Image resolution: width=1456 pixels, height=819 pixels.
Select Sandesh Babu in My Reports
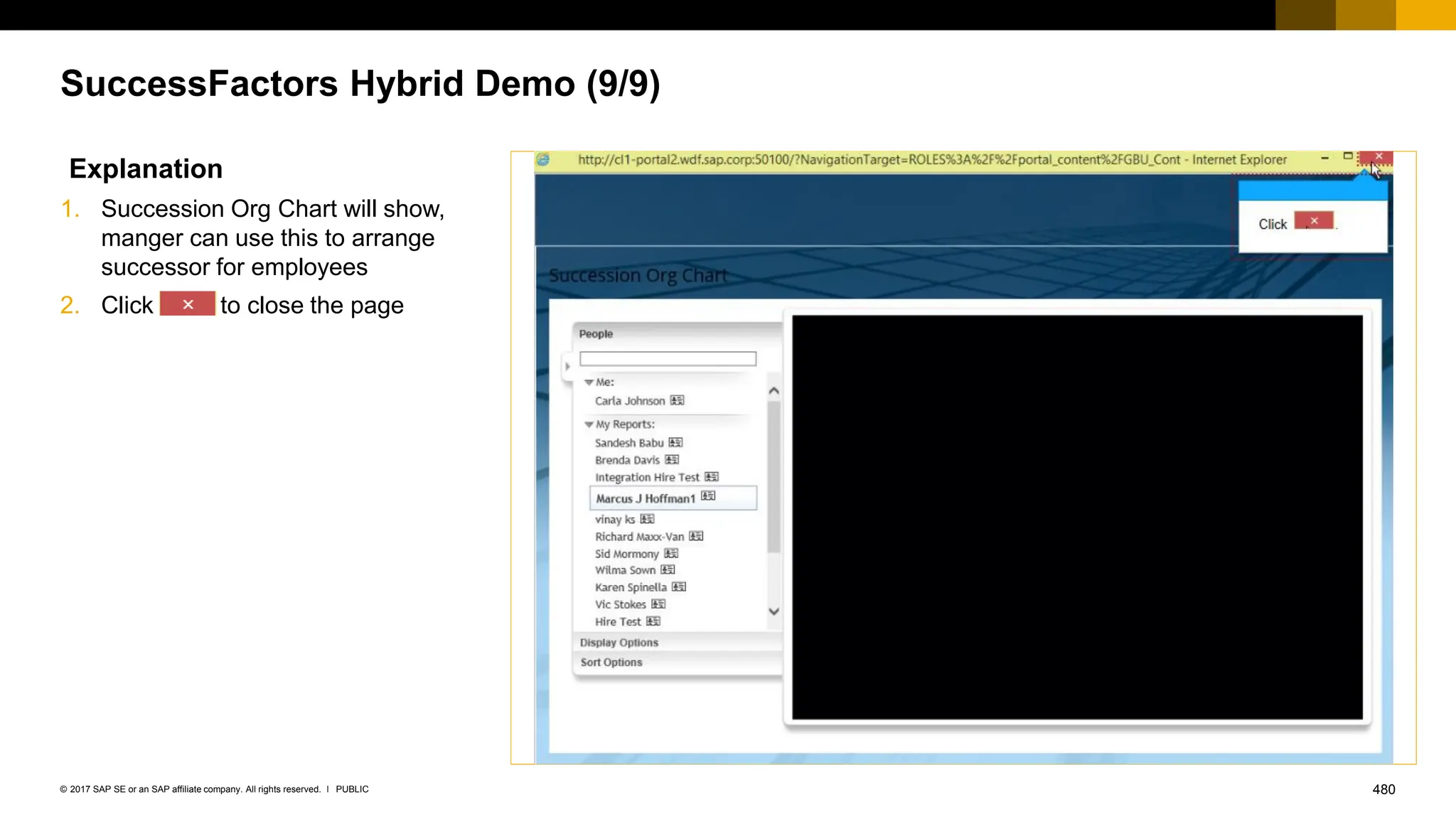(x=629, y=443)
